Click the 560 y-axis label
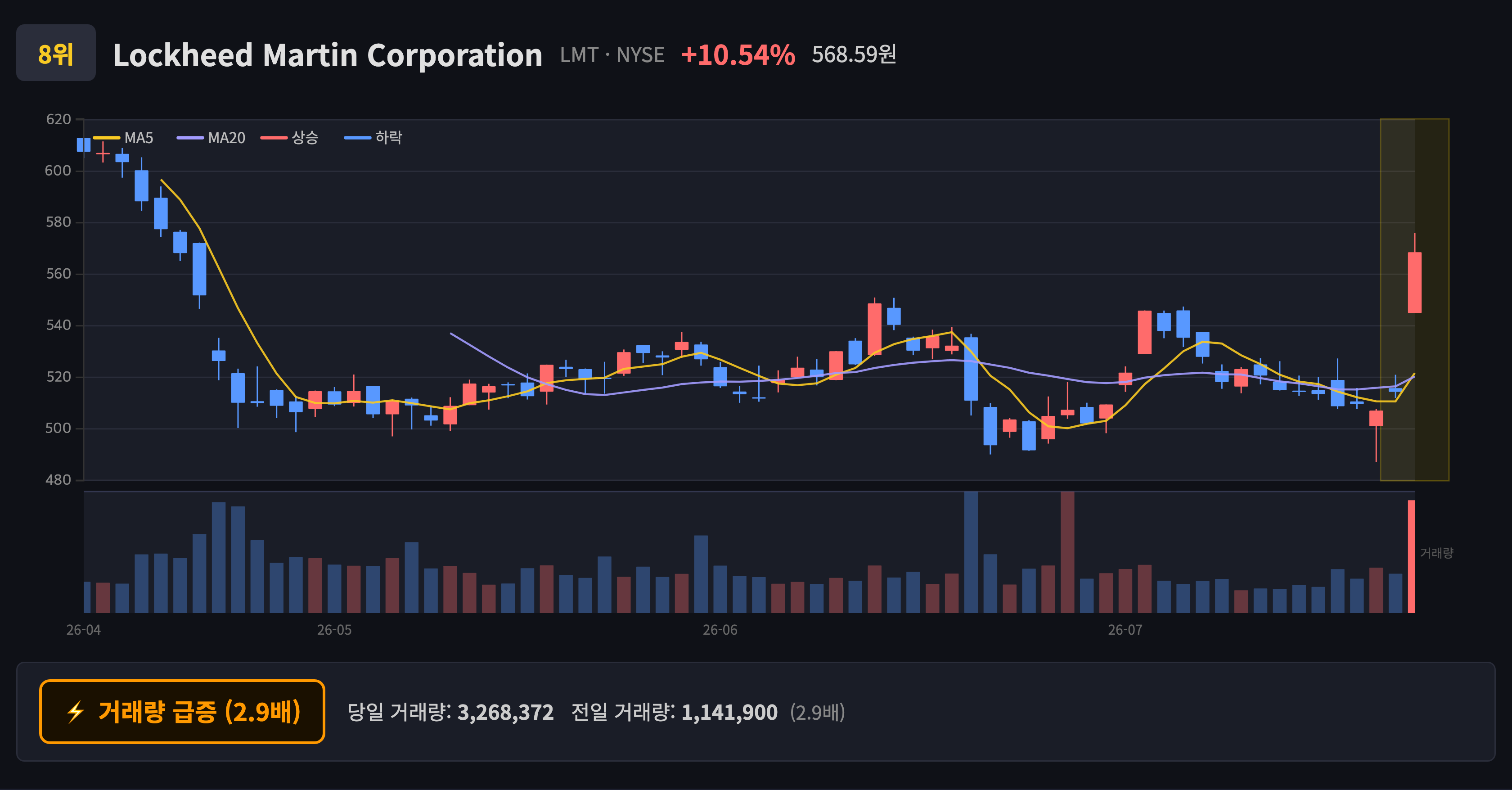The height and width of the screenshot is (790, 1512). (58, 274)
